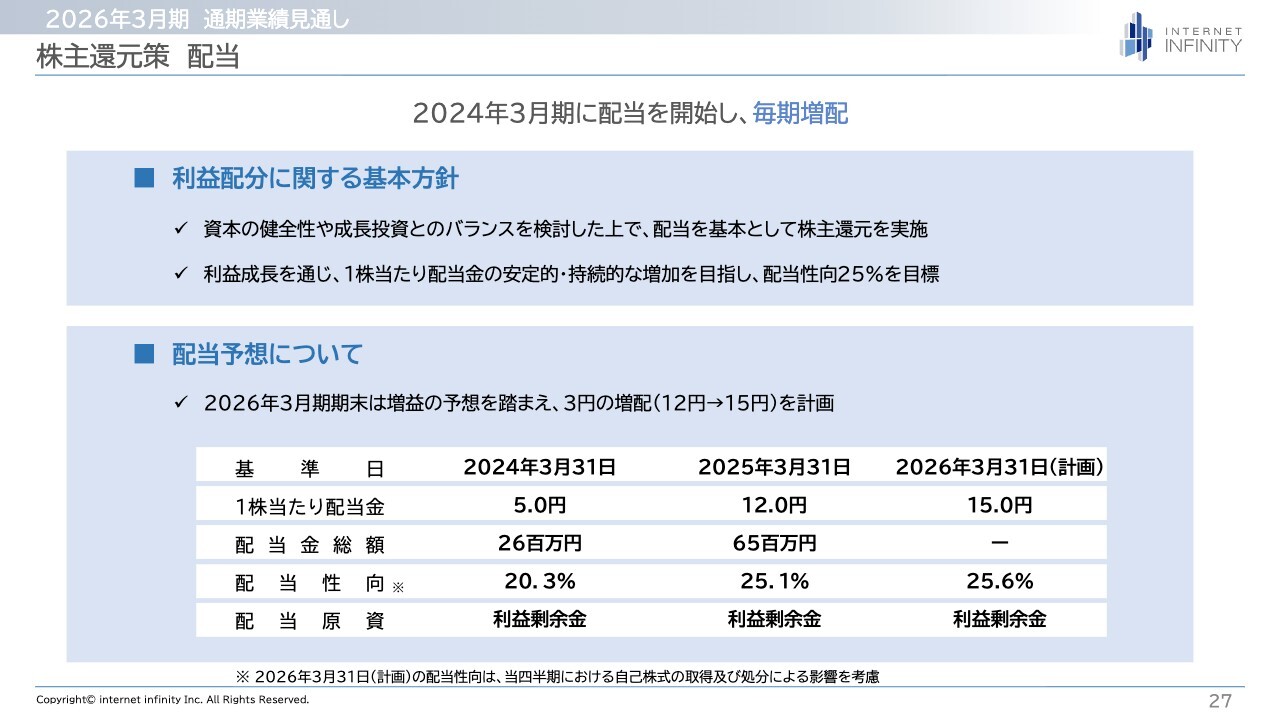Click the dash in the 配当金総額 row
Screen dimensions: 1280x720
[999, 543]
